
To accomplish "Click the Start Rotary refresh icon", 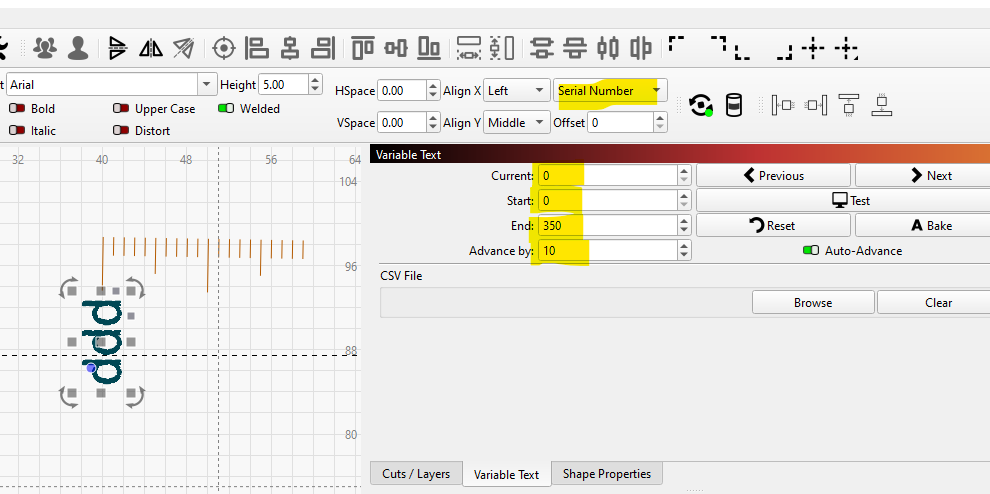I will [701, 105].
